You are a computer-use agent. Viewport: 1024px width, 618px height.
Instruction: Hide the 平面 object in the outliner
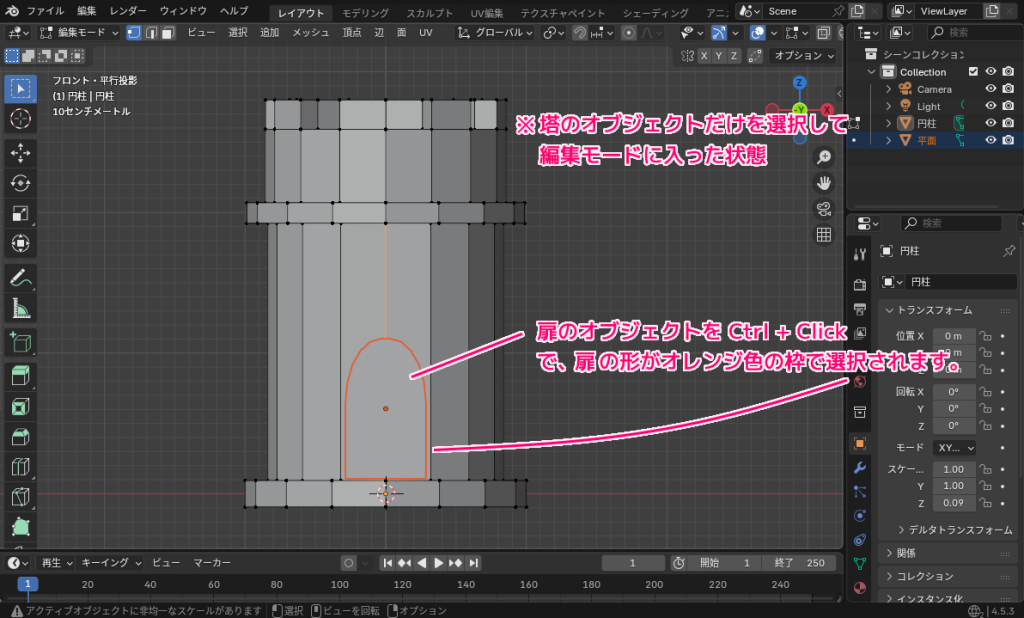[991, 140]
